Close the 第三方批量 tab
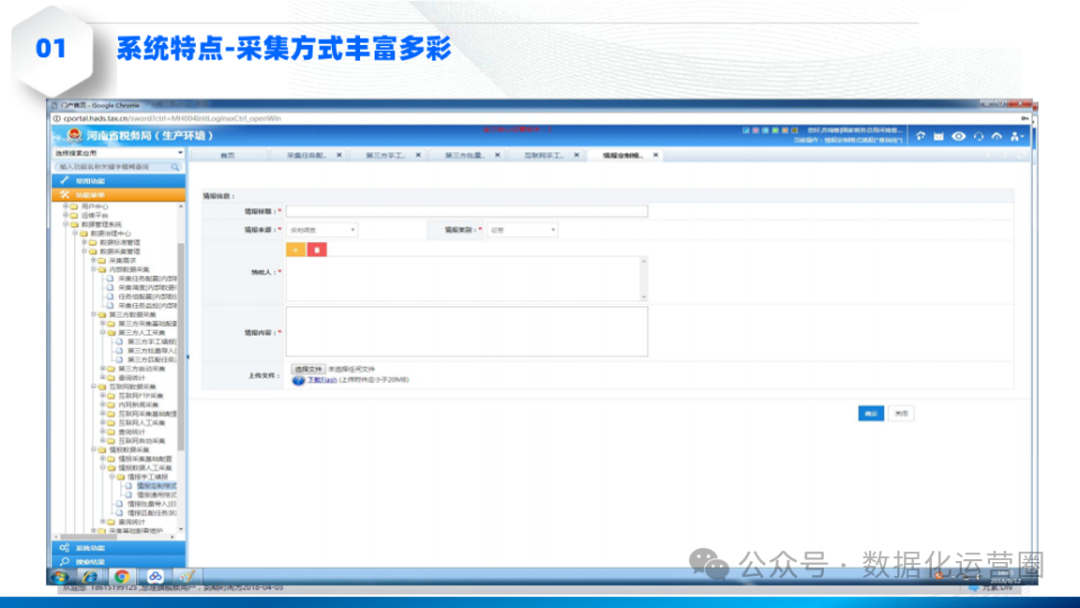Viewport: 1080px width, 608px height. 497,155
